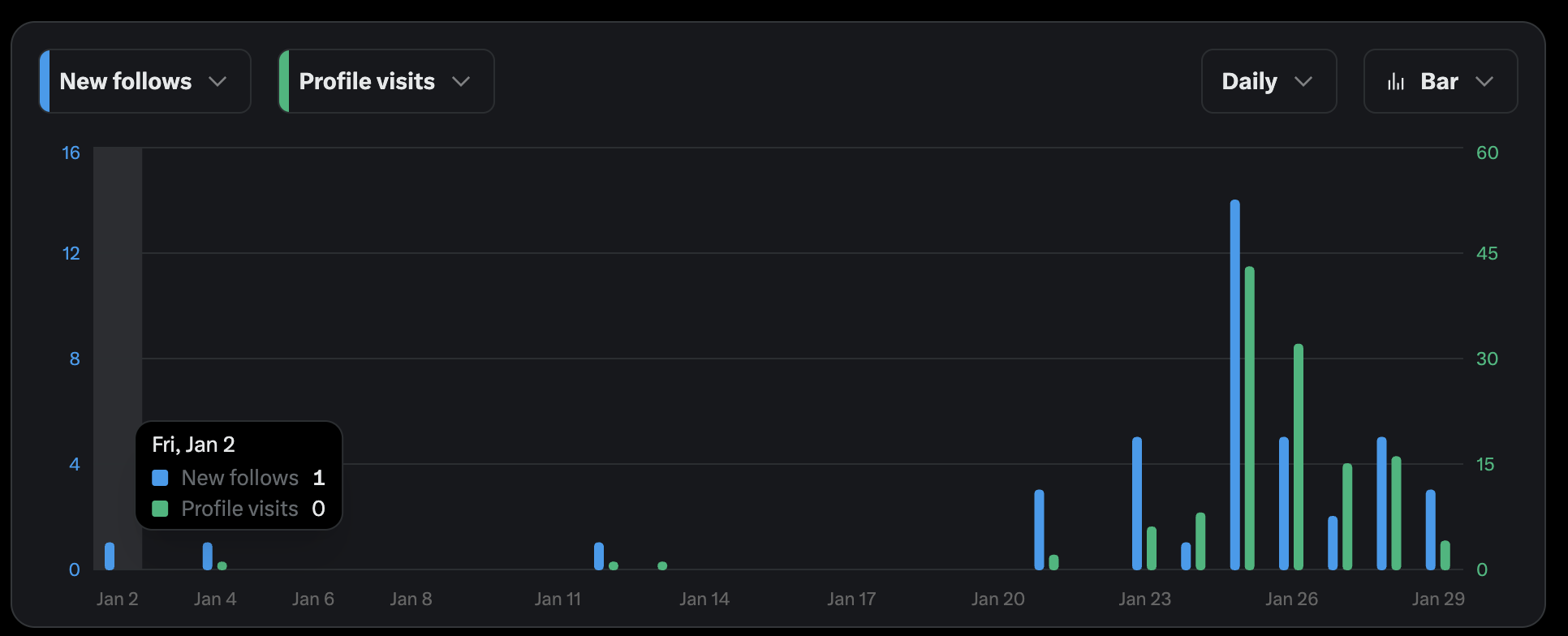Viewport: 1568px width, 636px height.
Task: Click the blue bar above Jan 2
Action: (110, 556)
